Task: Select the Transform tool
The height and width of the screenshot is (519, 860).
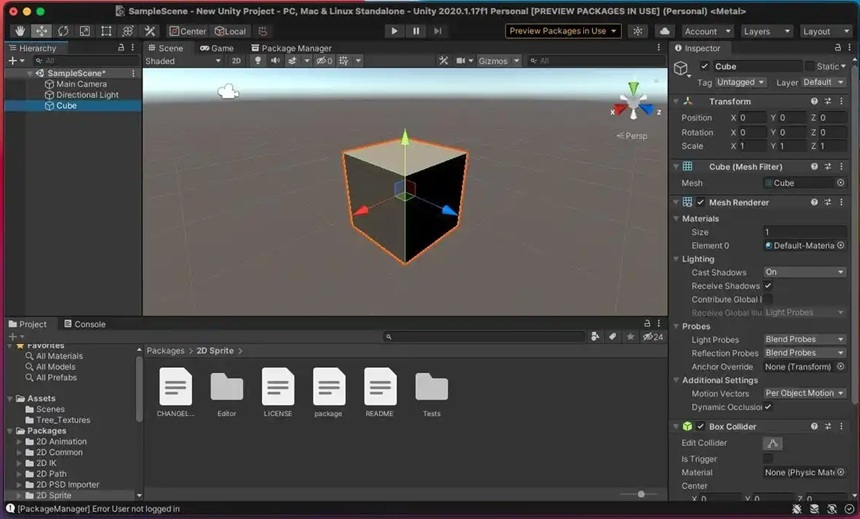Action: [128, 31]
